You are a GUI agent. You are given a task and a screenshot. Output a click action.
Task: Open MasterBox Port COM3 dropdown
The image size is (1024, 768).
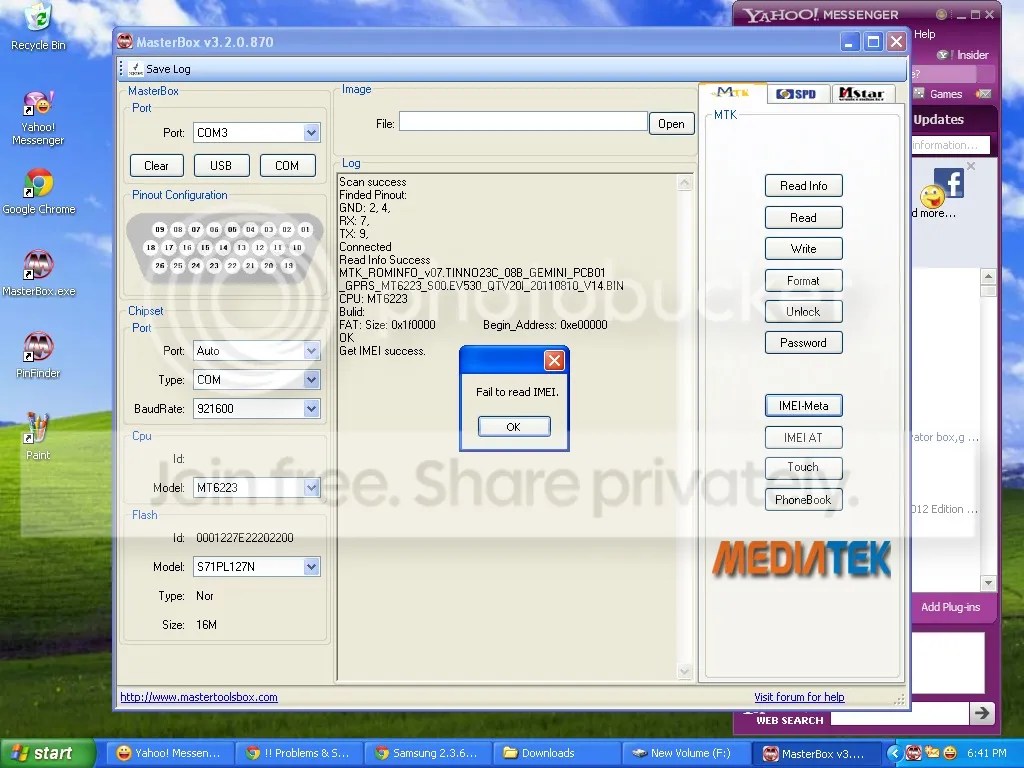click(x=312, y=133)
